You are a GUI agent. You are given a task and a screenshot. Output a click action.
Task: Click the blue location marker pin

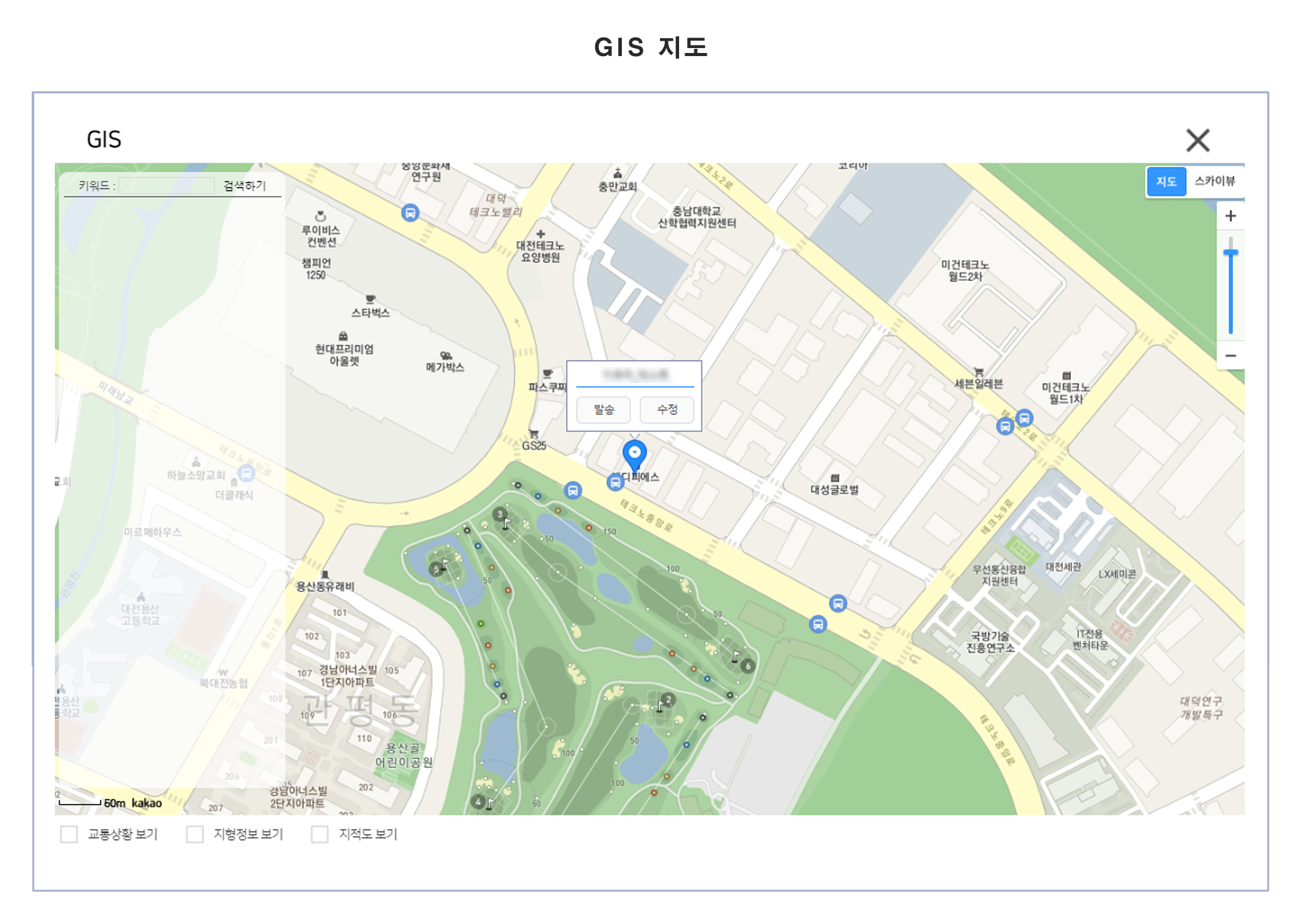(x=634, y=455)
